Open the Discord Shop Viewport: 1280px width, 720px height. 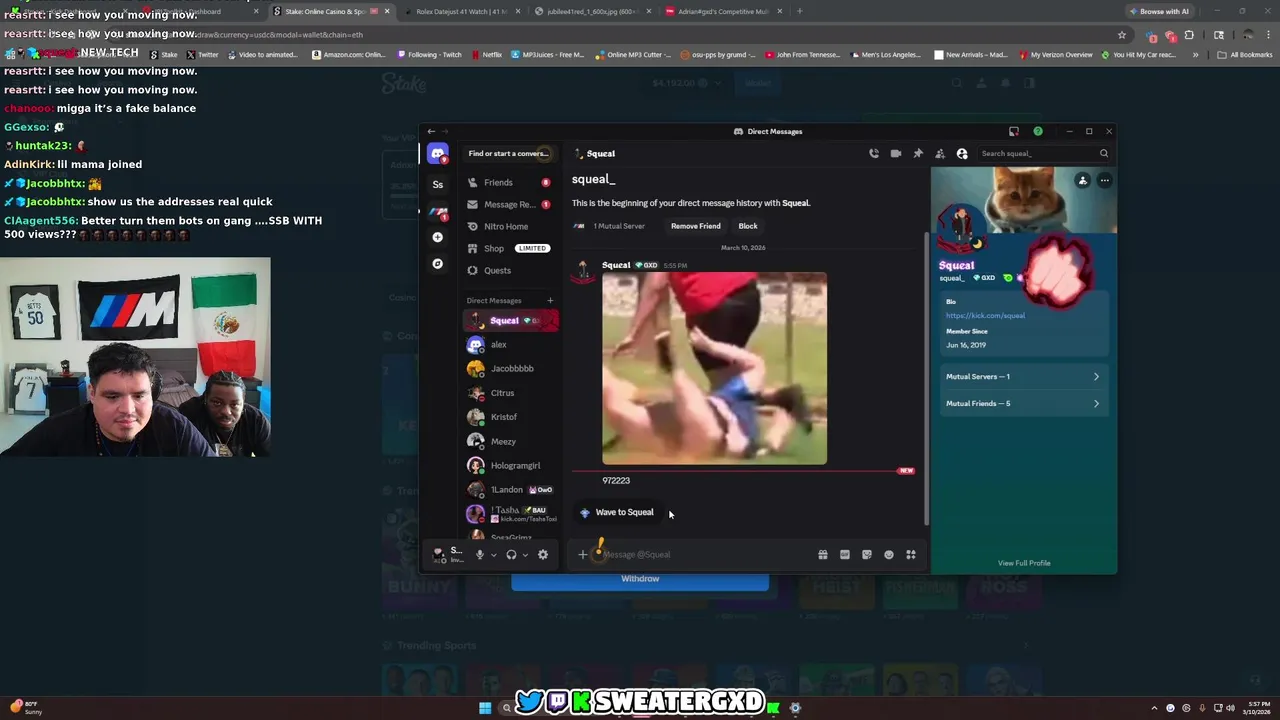coord(510,248)
